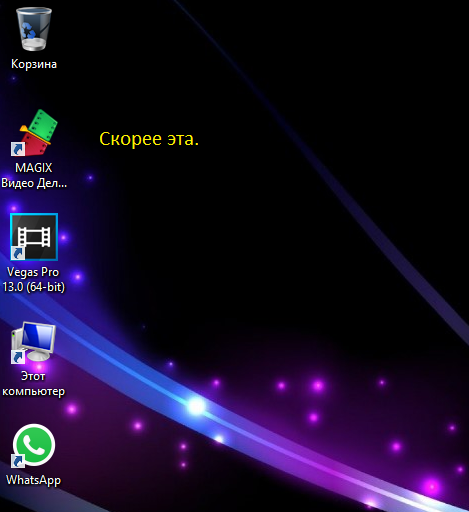Click the Vegas Pro 13.0 (64-bit) caption
The height and width of the screenshot is (512, 469).
tap(34, 279)
